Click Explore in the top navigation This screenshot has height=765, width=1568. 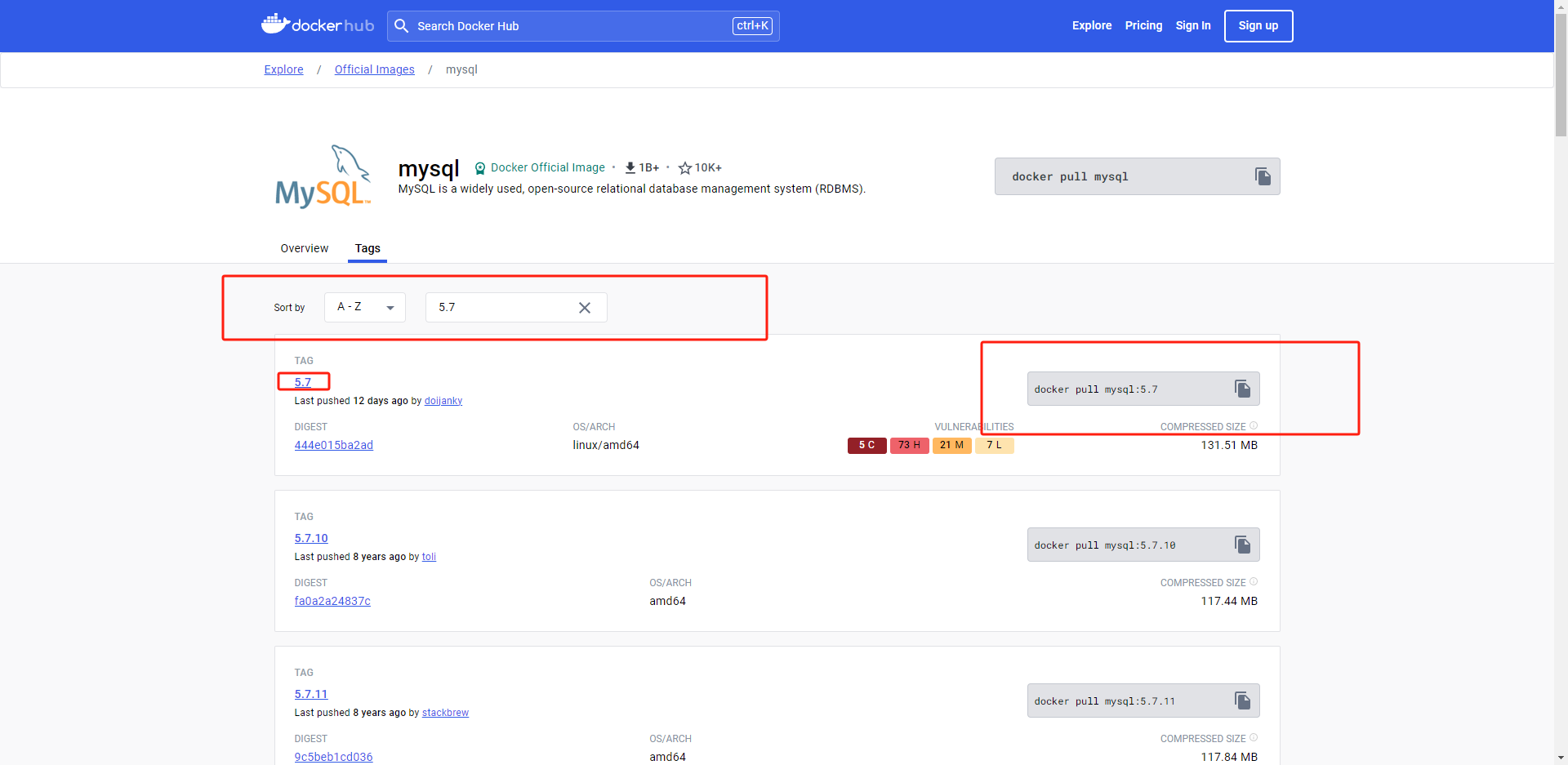click(x=1092, y=25)
